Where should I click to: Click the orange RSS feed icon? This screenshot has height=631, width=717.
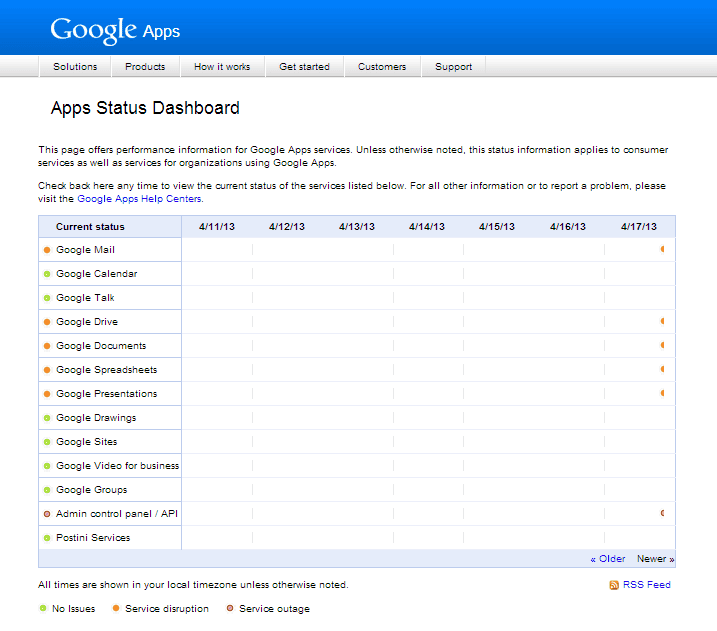(x=614, y=585)
